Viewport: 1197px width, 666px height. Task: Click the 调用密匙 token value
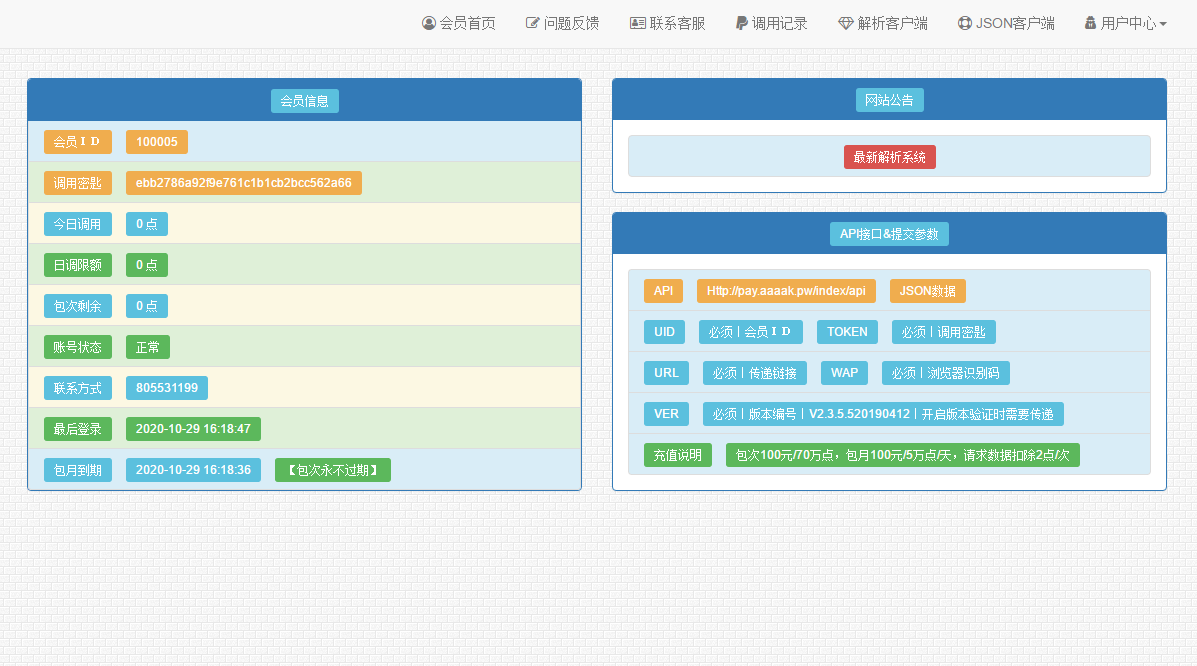244,183
